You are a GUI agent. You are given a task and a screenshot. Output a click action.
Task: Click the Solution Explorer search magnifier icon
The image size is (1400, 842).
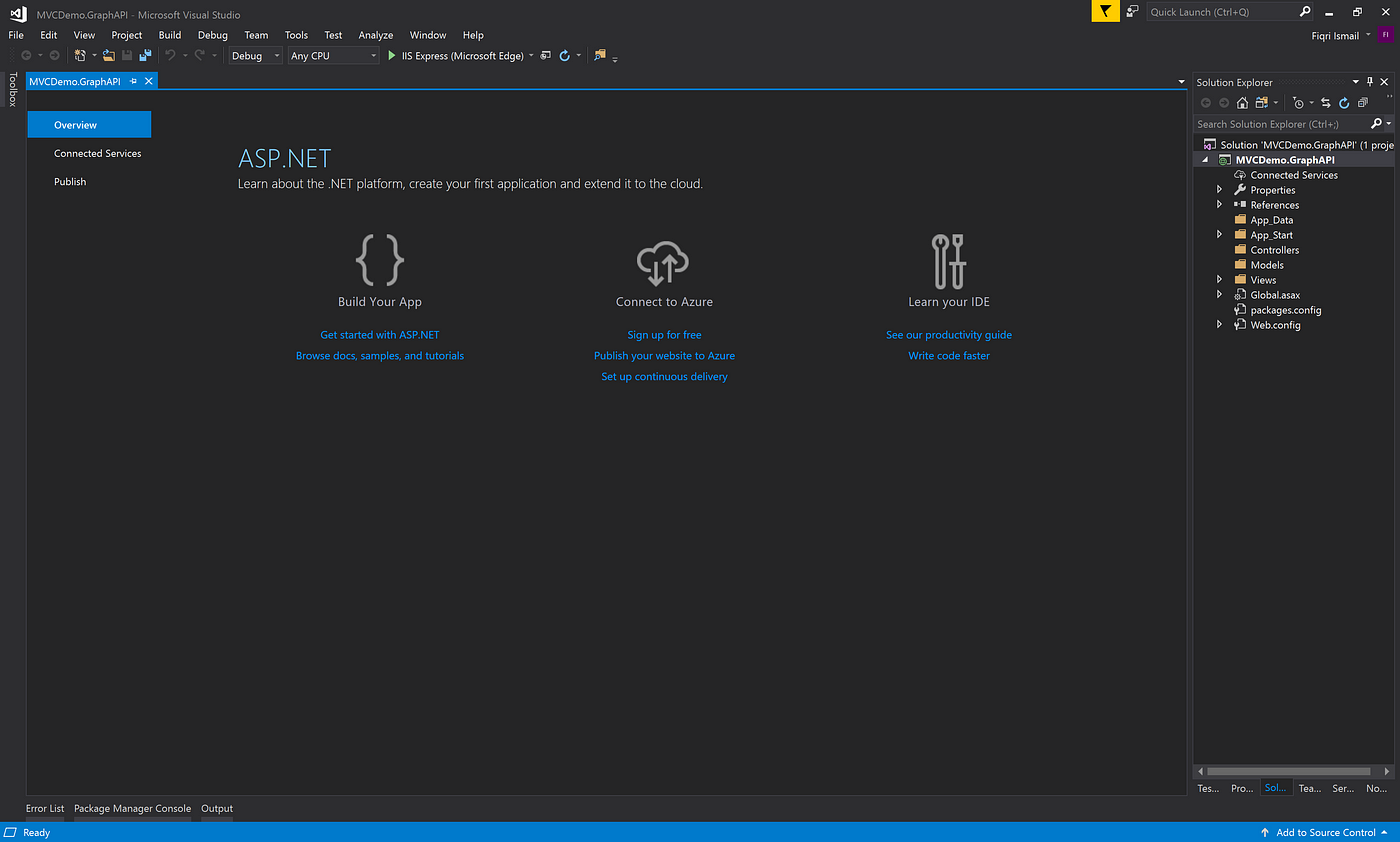click(x=1376, y=124)
